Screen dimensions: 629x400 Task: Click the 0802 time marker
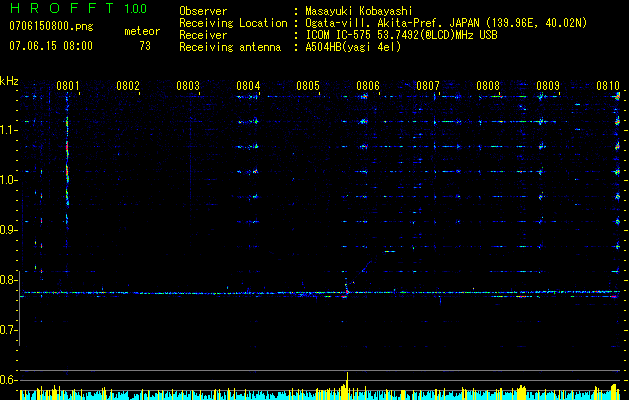point(128,86)
